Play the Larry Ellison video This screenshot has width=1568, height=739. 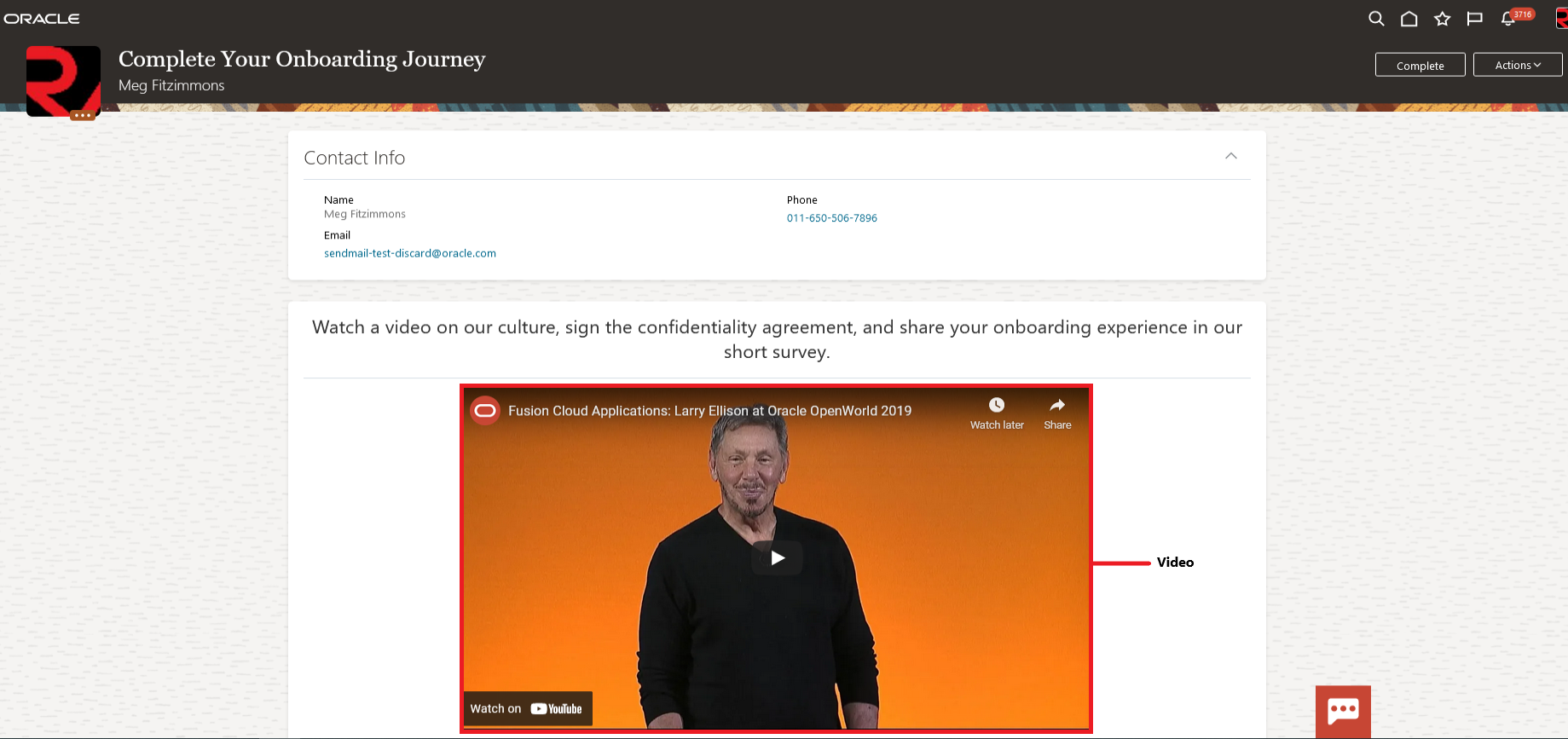pos(777,558)
